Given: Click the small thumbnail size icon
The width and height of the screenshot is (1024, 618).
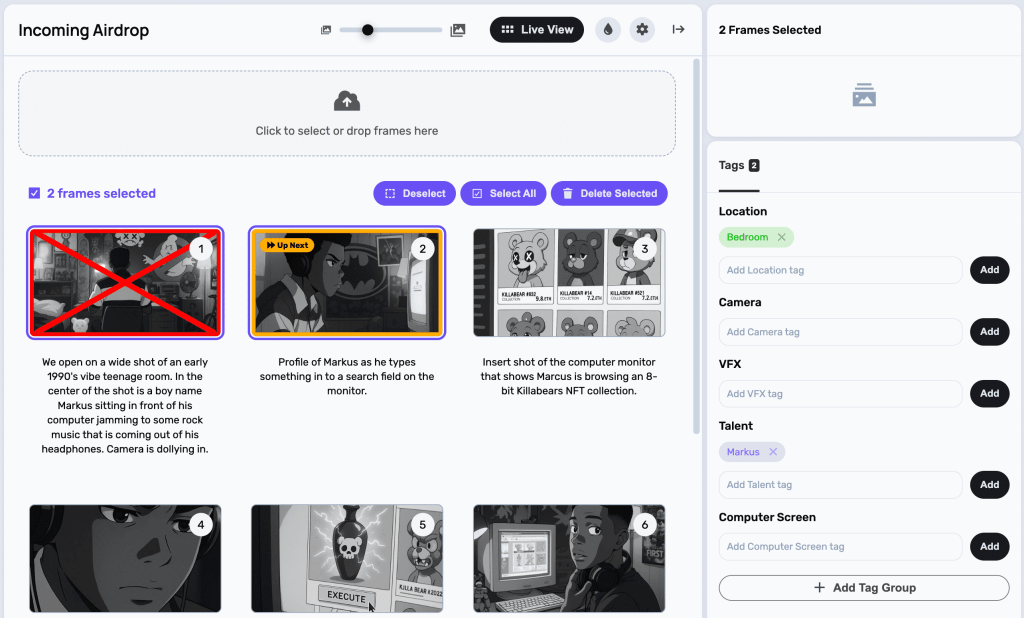Looking at the screenshot, I should pos(326,30).
